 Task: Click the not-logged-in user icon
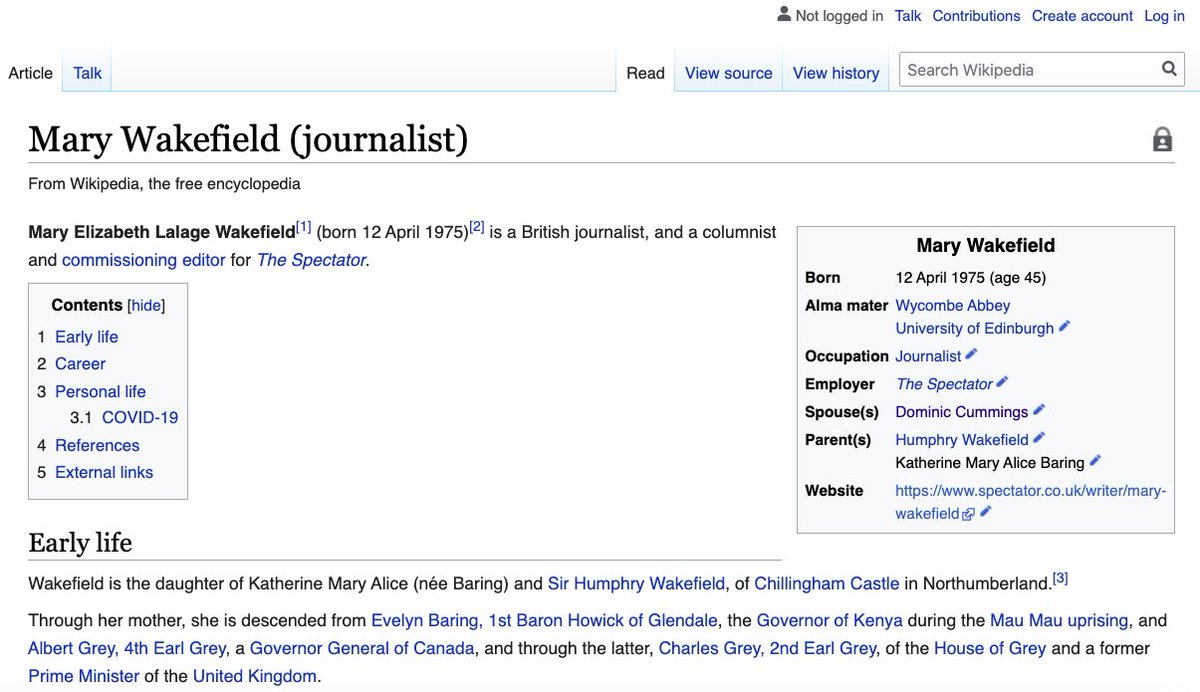[x=783, y=15]
